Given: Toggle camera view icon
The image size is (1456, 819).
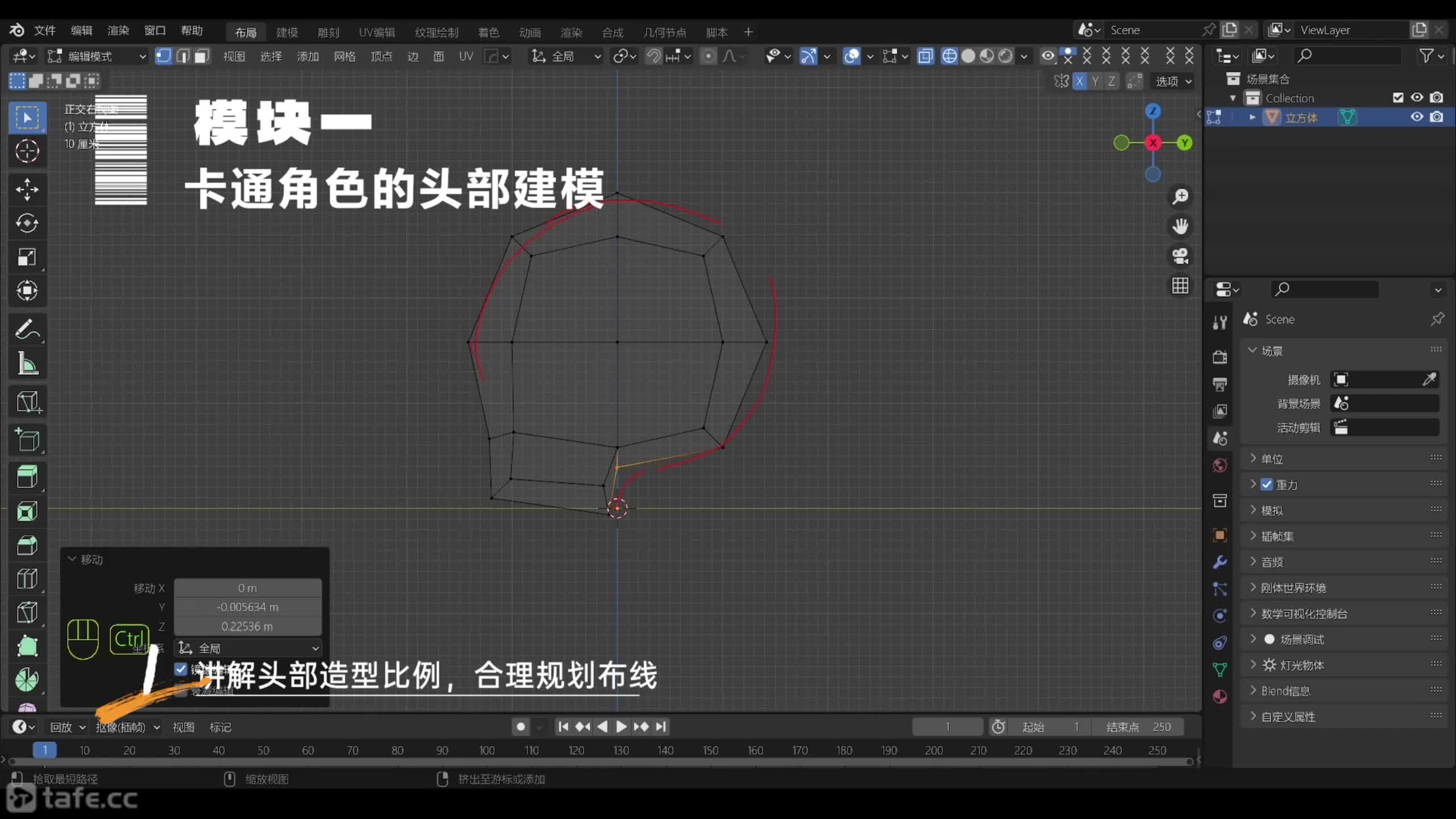Looking at the screenshot, I should click(x=1180, y=256).
